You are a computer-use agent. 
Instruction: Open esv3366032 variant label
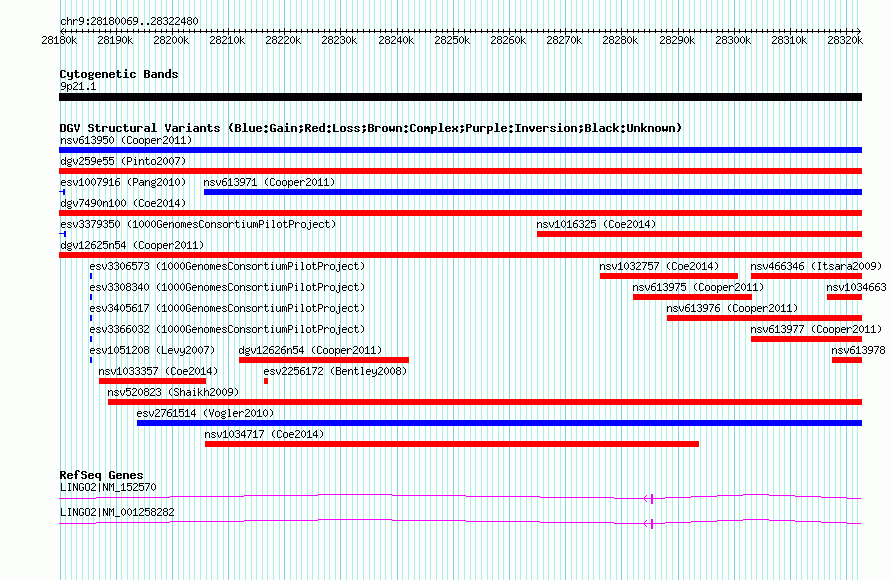click(x=227, y=329)
